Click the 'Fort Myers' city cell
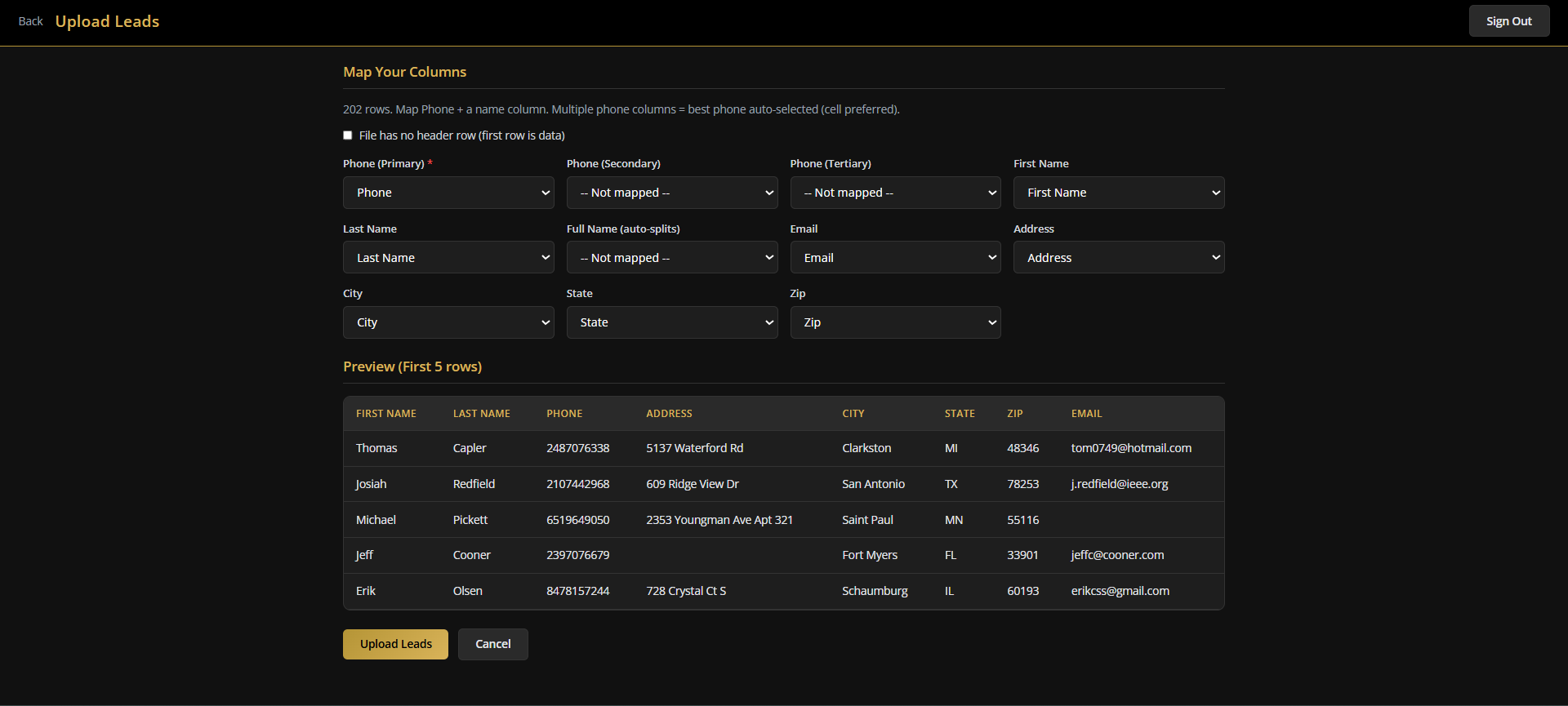The width and height of the screenshot is (1568, 706). pyautogui.click(x=870, y=555)
